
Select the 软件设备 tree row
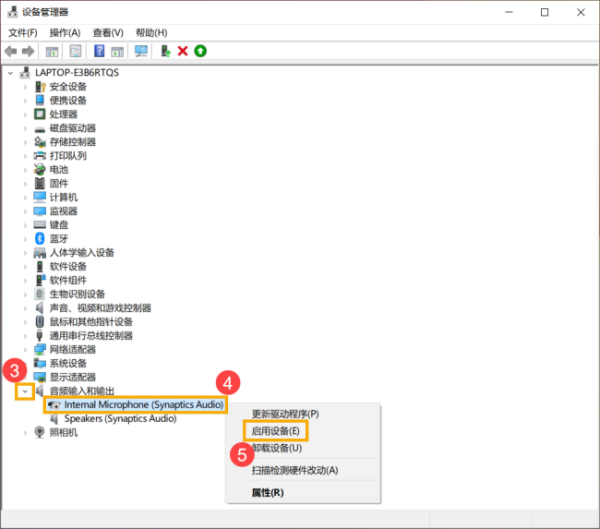(68, 266)
